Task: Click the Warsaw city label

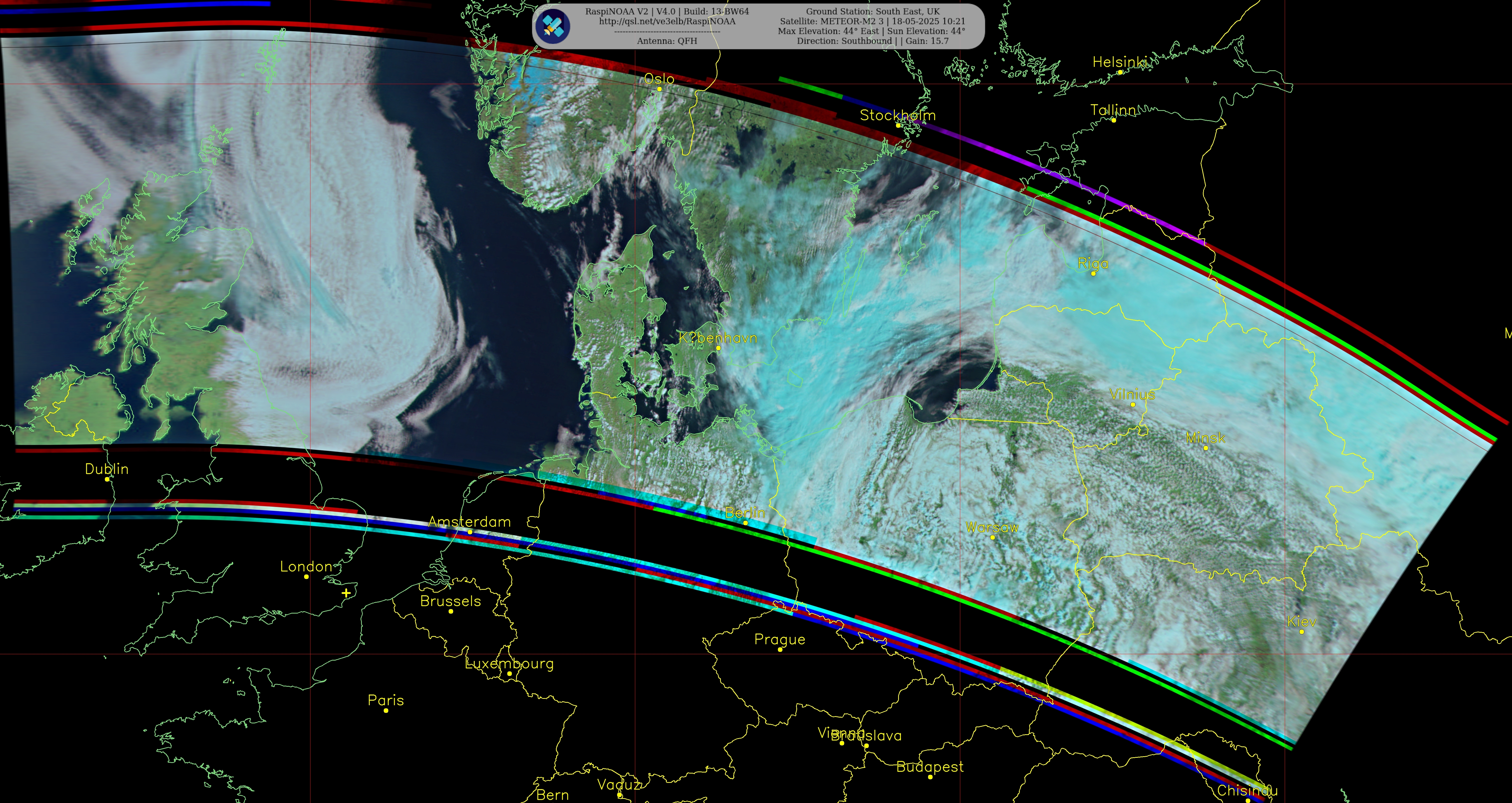Action: point(992,527)
